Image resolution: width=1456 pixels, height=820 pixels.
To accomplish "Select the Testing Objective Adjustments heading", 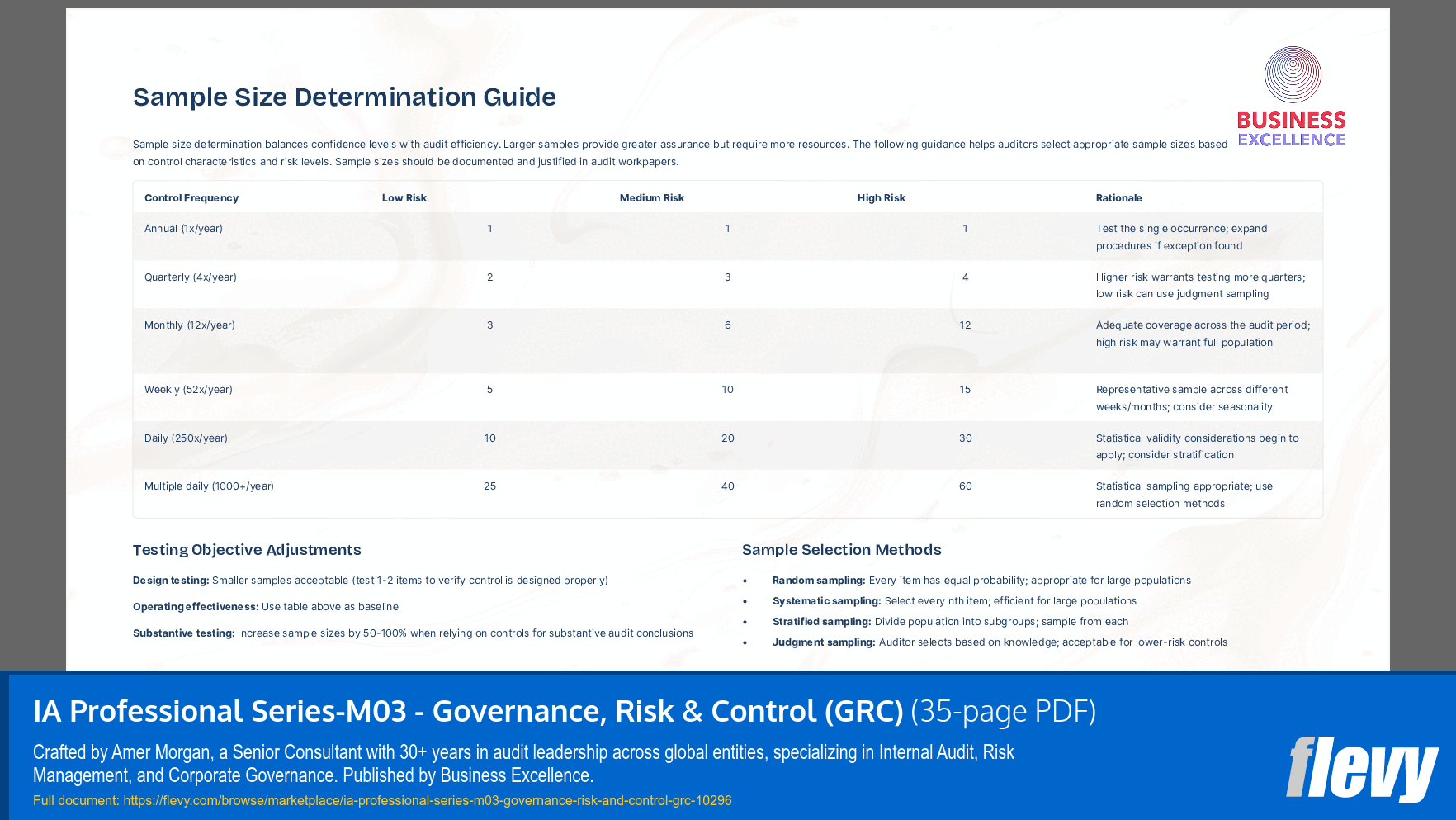I will (246, 550).
